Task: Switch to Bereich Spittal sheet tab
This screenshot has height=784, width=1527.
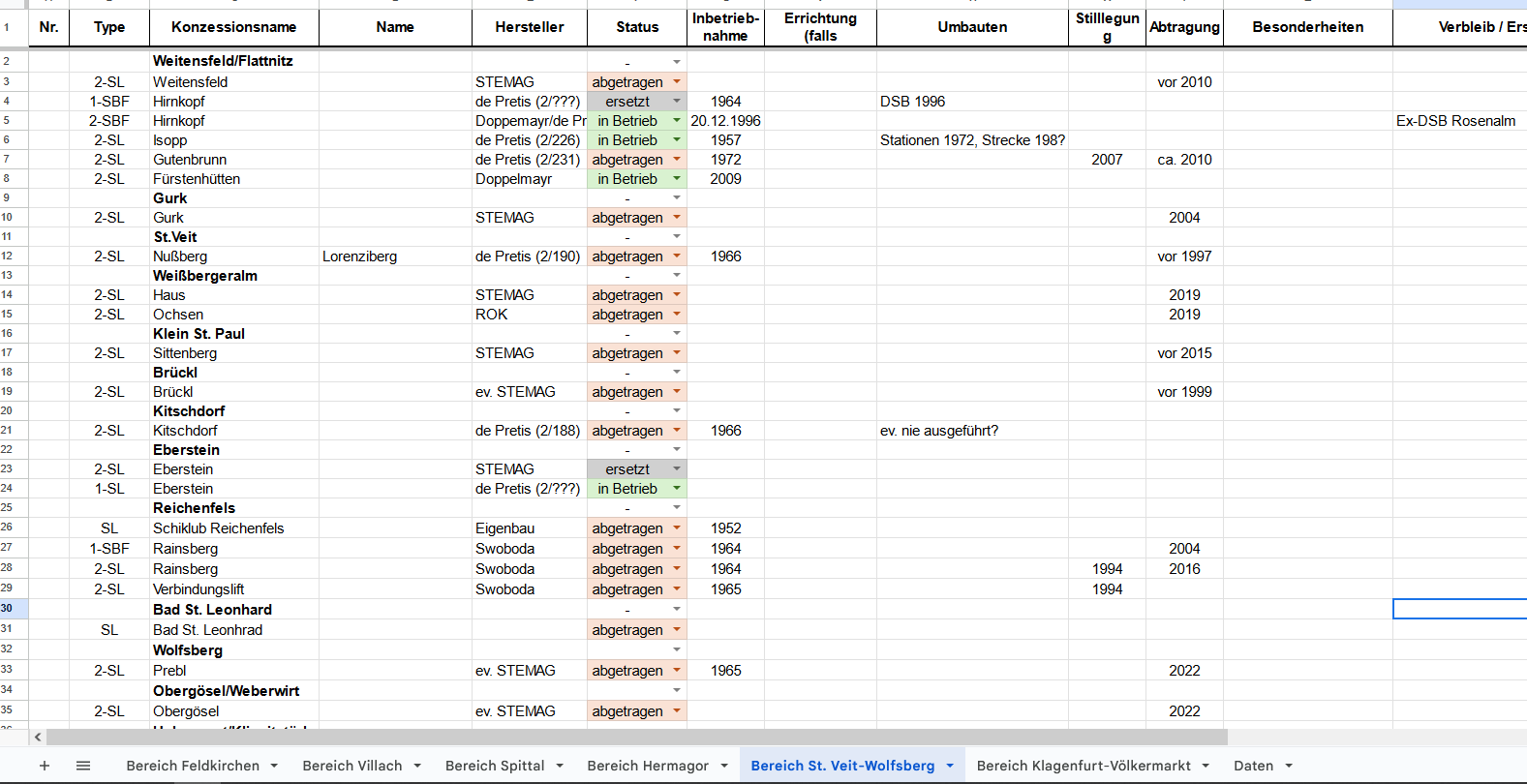Action: point(494,766)
